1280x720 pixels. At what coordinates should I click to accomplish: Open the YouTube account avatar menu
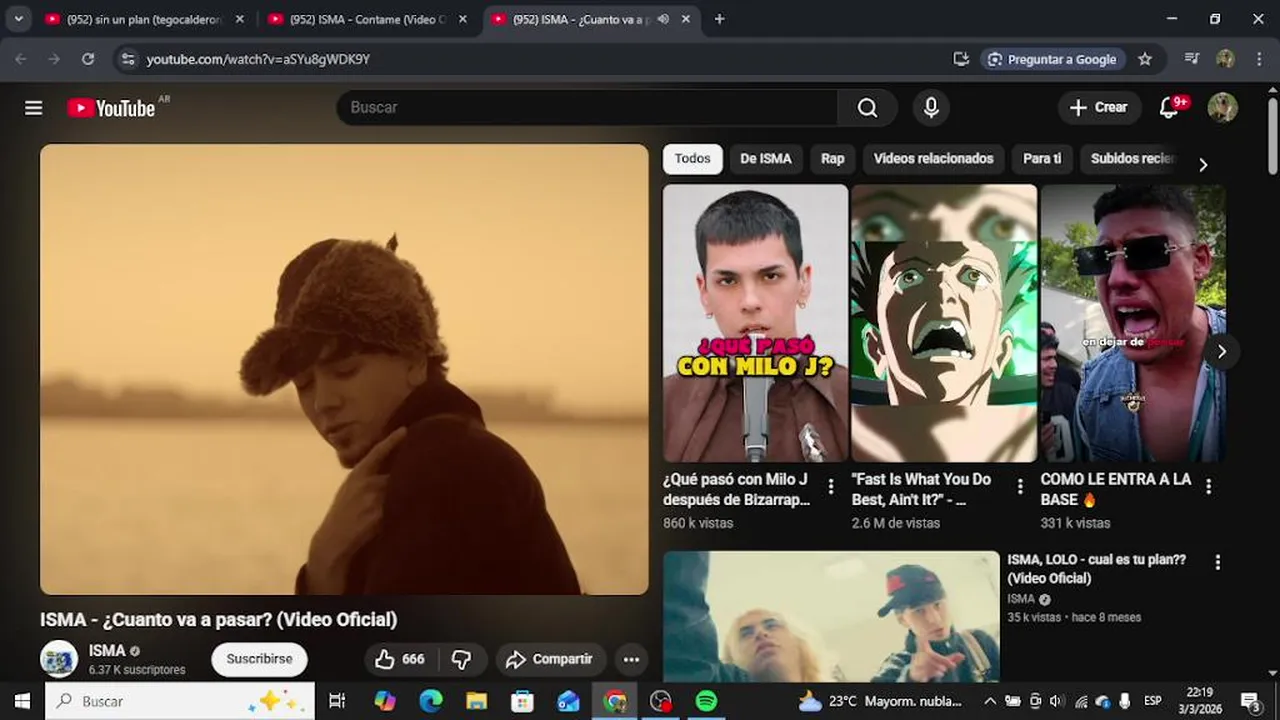point(1222,108)
